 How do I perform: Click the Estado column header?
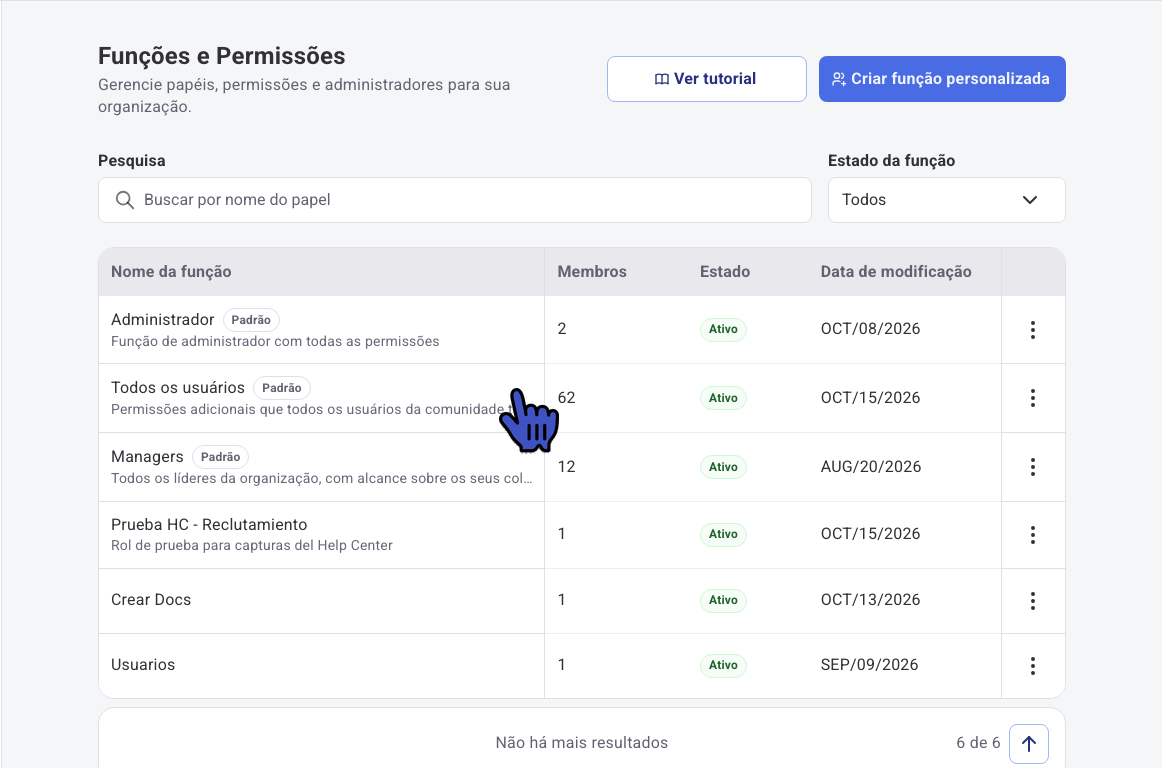[x=725, y=272]
